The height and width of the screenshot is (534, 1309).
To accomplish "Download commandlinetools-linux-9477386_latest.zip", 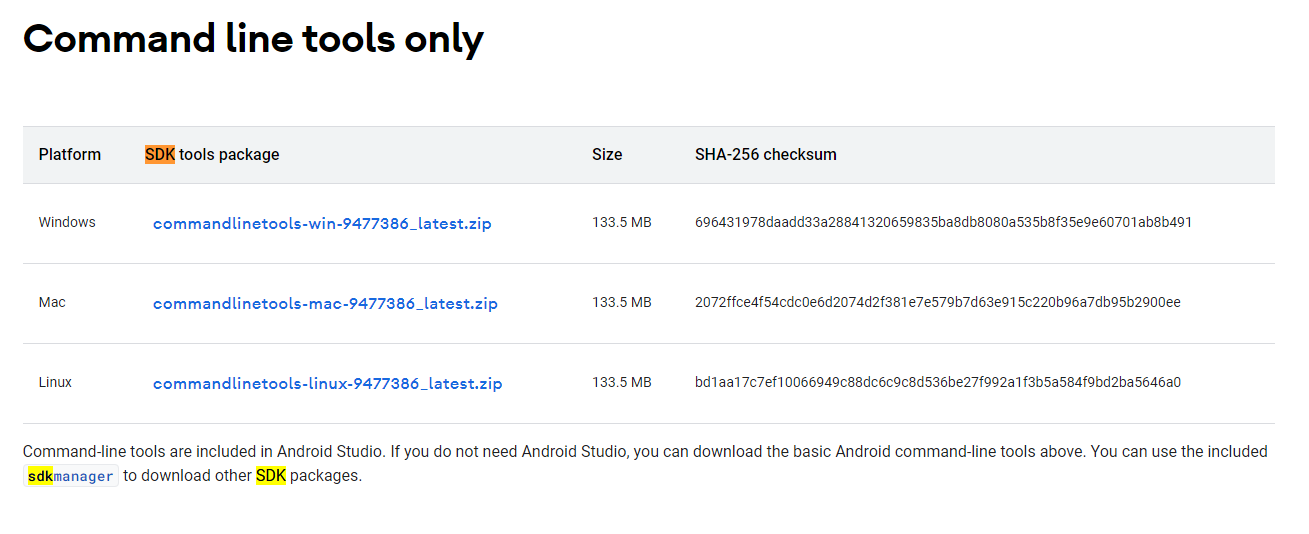I will tap(328, 384).
